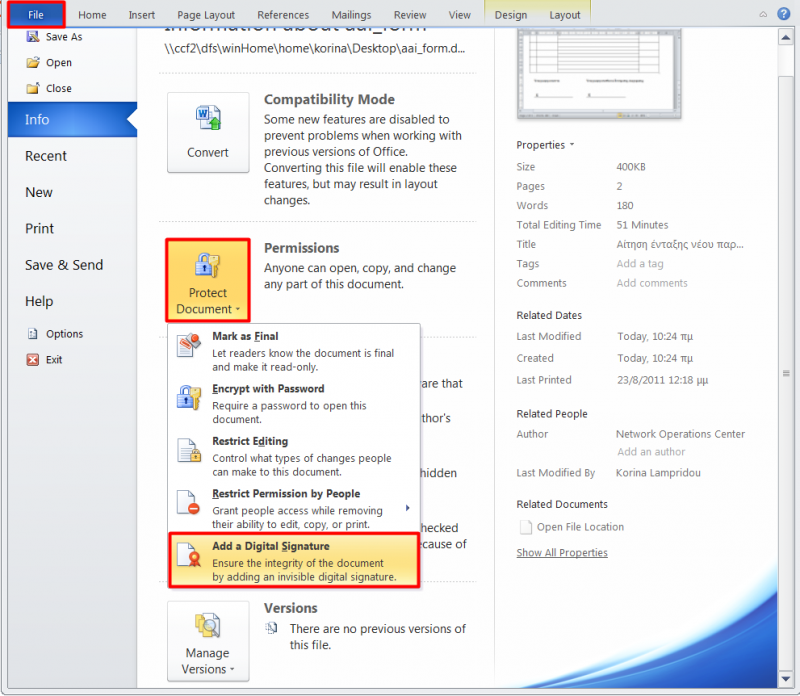Expand the Restrict Permission by People submenu arrow
This screenshot has height=696, width=800.
[x=407, y=508]
